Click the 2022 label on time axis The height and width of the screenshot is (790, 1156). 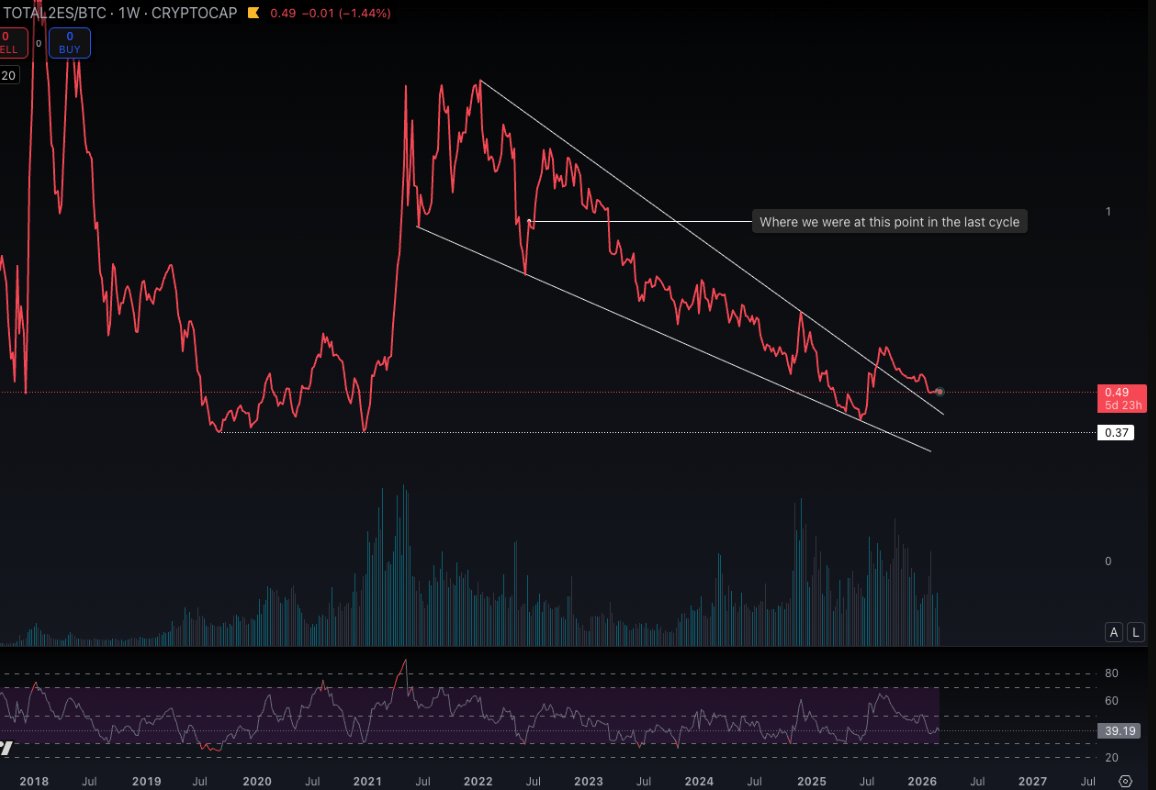478,781
